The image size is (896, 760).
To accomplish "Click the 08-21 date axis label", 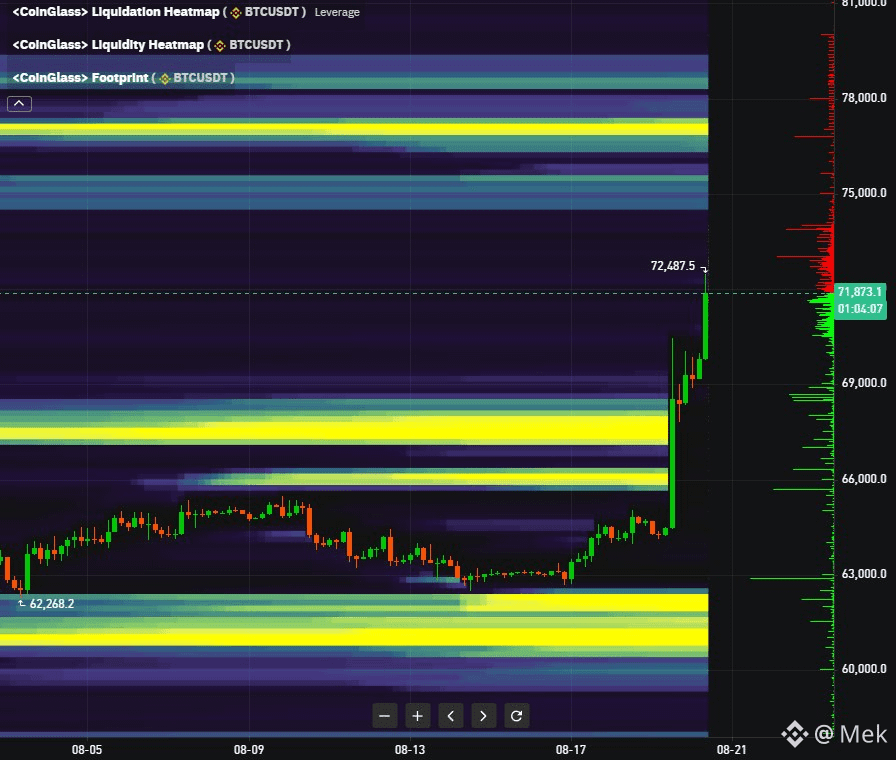I will point(731,749).
